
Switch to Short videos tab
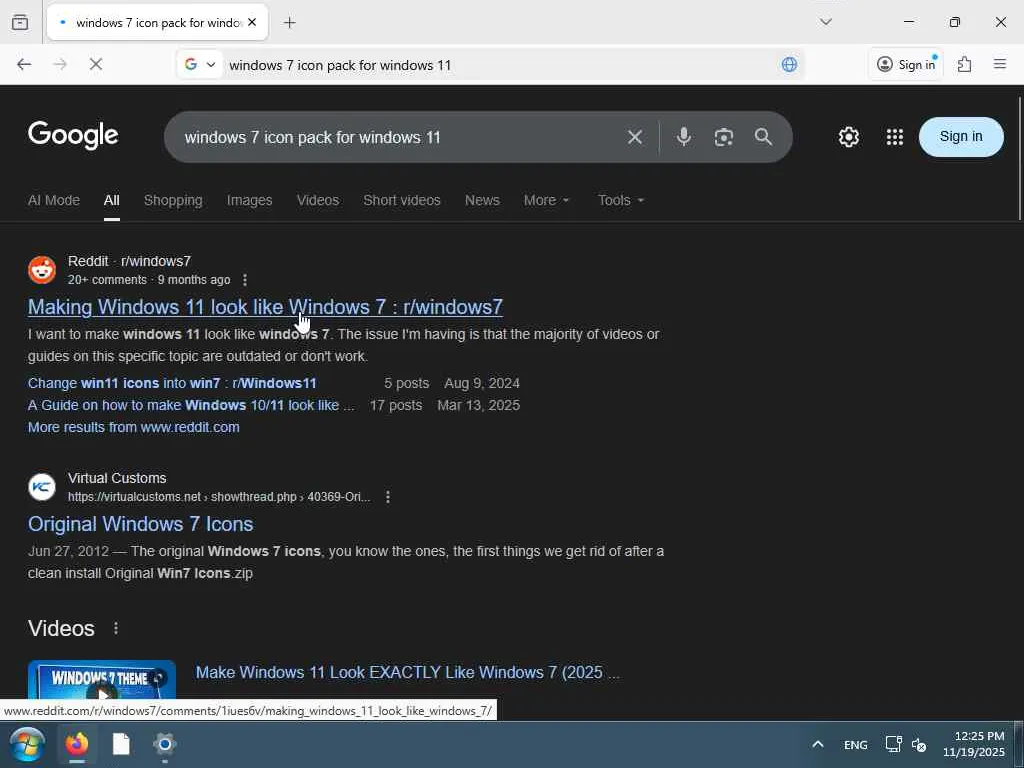(x=402, y=200)
